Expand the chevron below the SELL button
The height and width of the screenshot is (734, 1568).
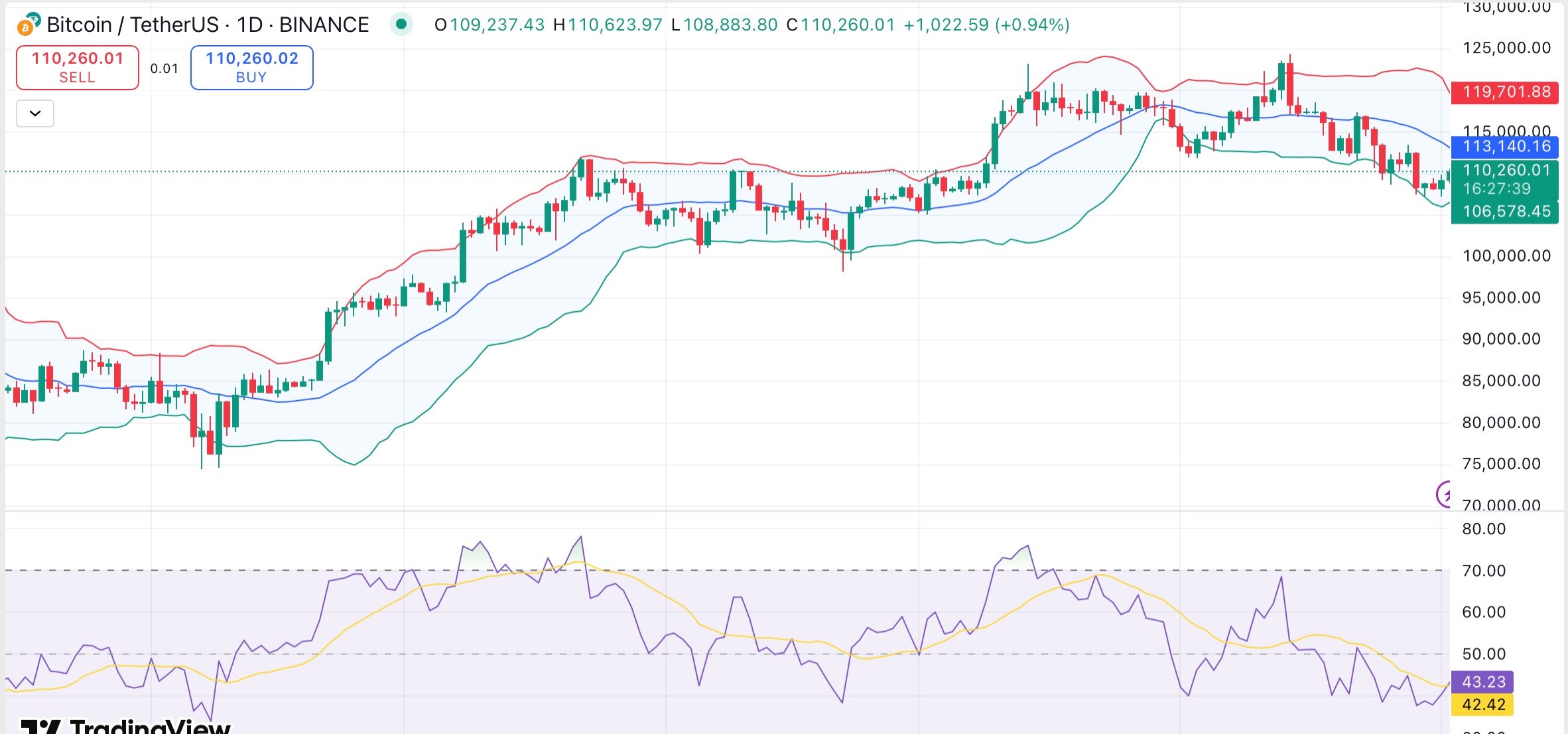click(x=34, y=113)
